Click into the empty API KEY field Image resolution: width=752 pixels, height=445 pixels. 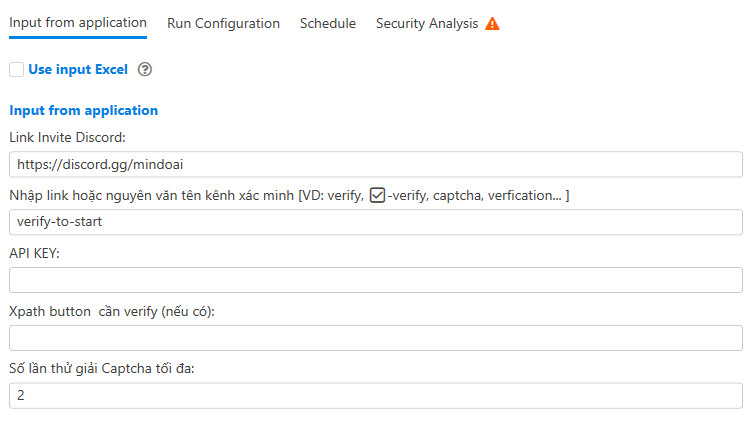click(x=375, y=280)
